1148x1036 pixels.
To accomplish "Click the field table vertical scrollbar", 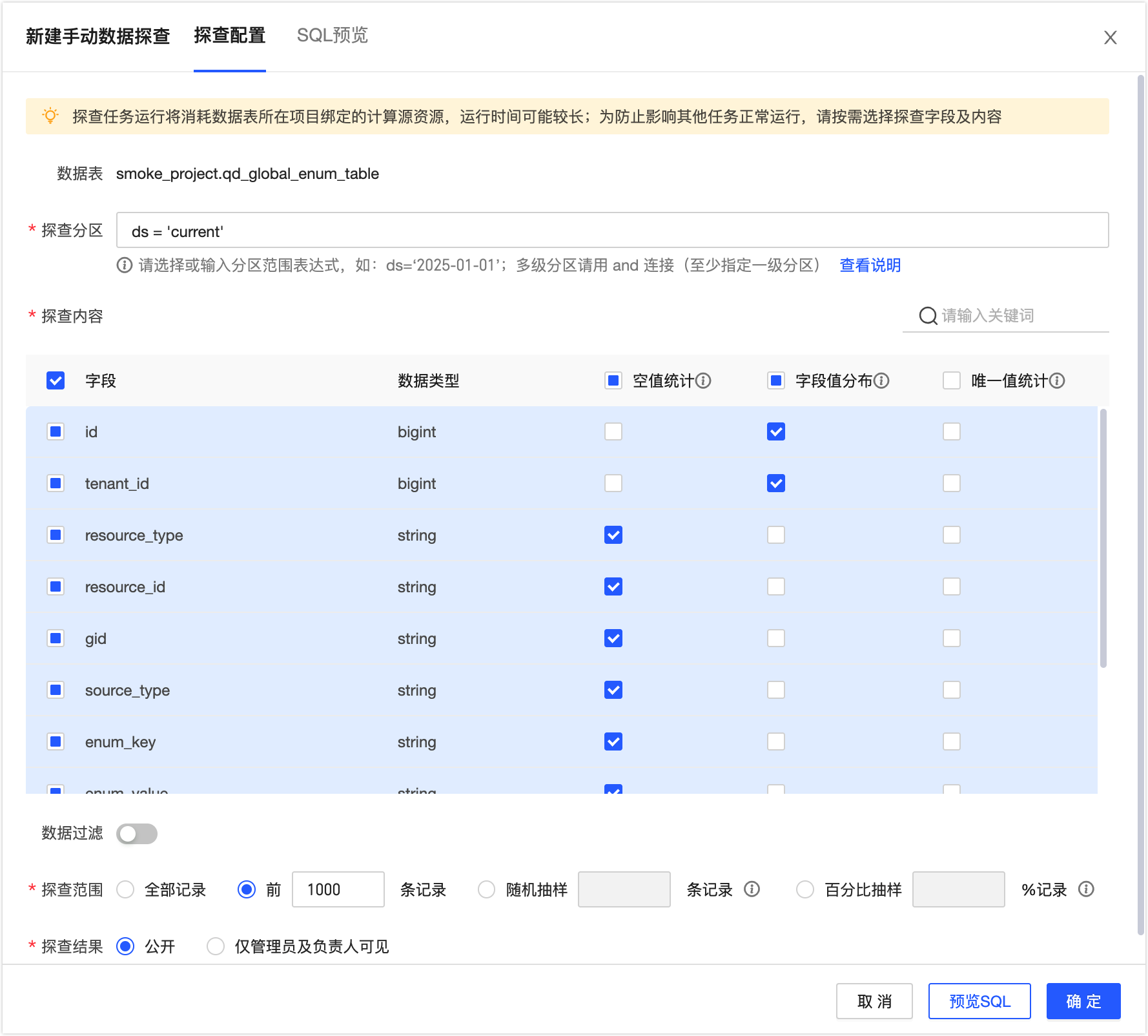I will point(1103,537).
